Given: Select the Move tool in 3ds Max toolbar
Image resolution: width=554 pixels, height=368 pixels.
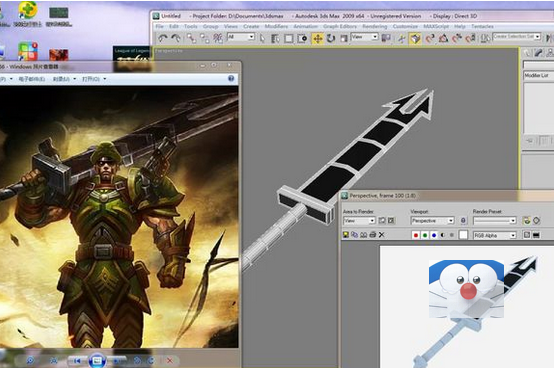Looking at the screenshot, I should [318, 38].
